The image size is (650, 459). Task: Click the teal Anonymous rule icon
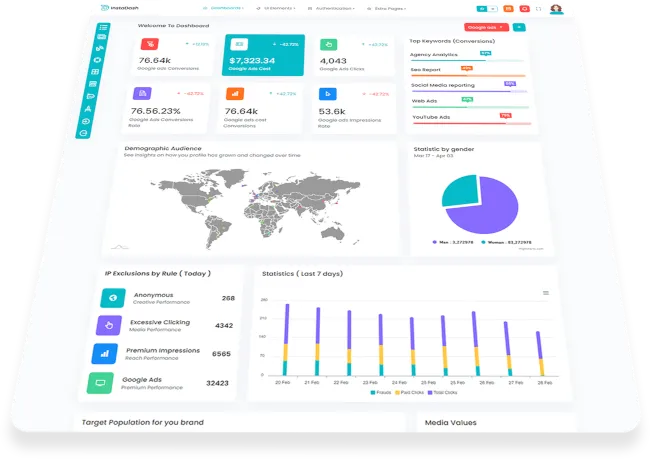coord(113,298)
